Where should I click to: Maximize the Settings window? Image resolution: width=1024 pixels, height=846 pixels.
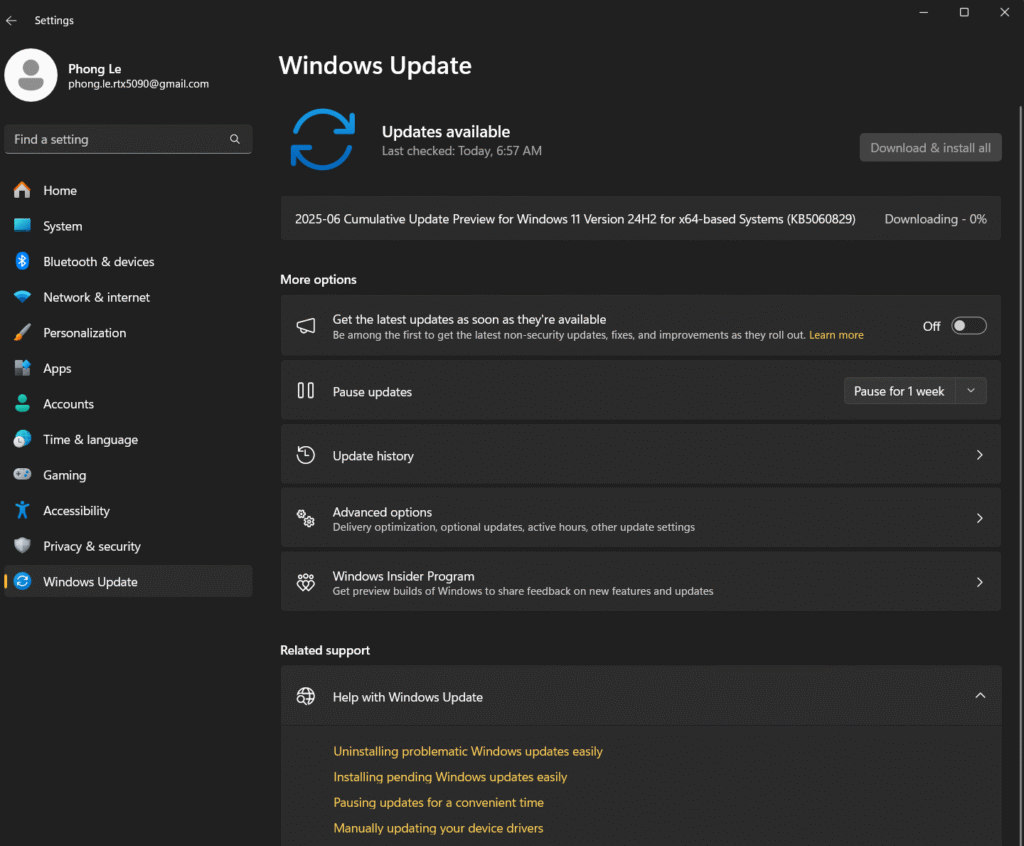coord(964,12)
